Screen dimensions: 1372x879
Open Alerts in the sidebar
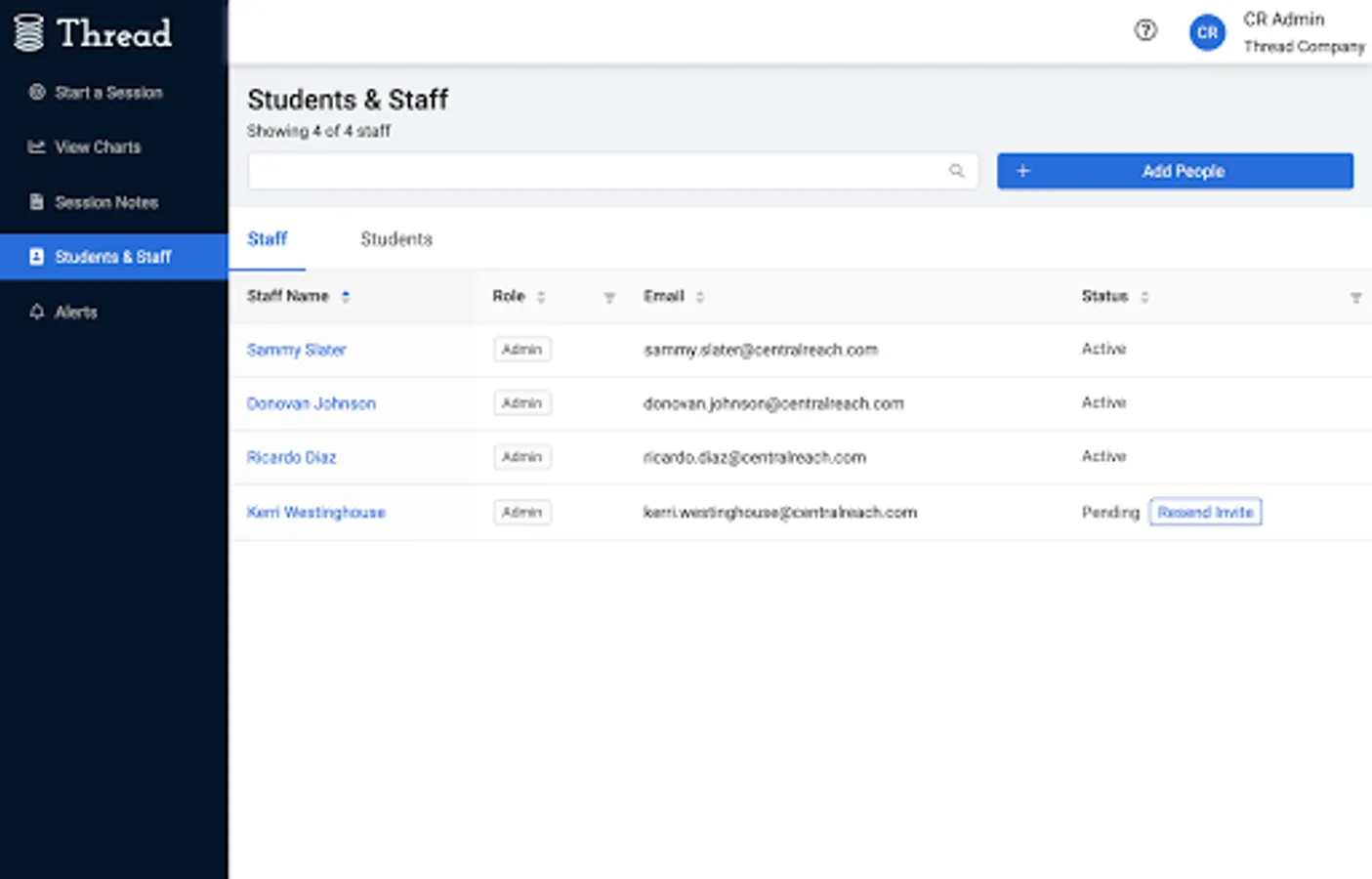pyautogui.click(x=75, y=313)
